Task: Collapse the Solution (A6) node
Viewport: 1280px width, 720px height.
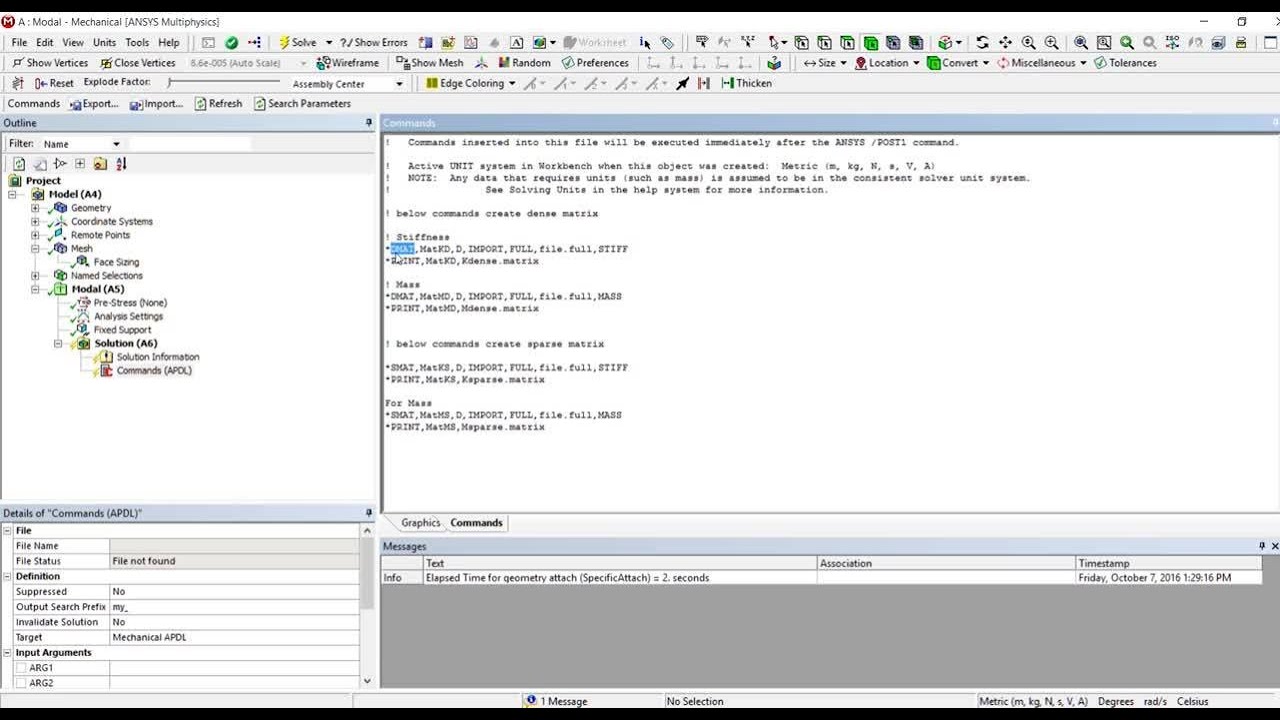Action: [x=58, y=343]
